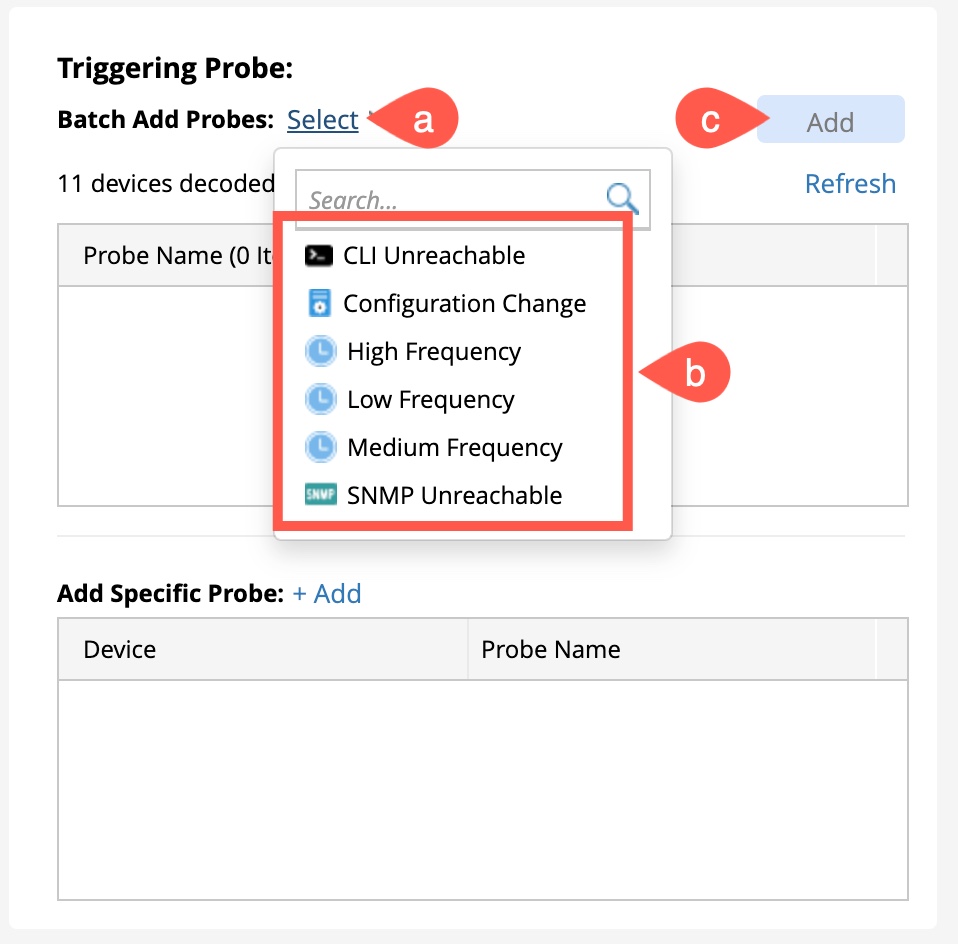Choose the Configuration Change probe option
The image size is (958, 944).
pos(464,303)
